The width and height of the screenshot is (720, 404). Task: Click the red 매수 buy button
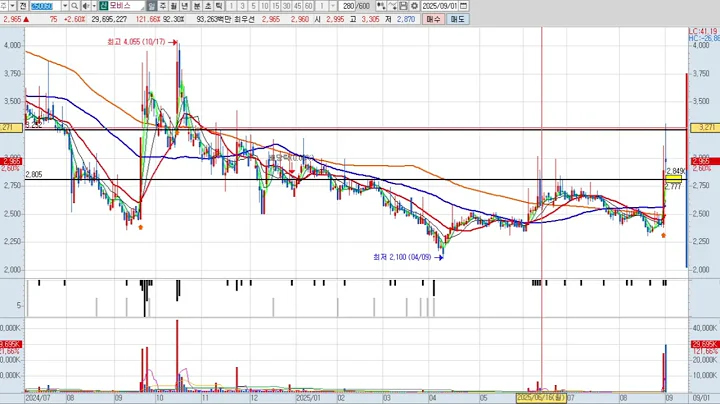pos(433,19)
